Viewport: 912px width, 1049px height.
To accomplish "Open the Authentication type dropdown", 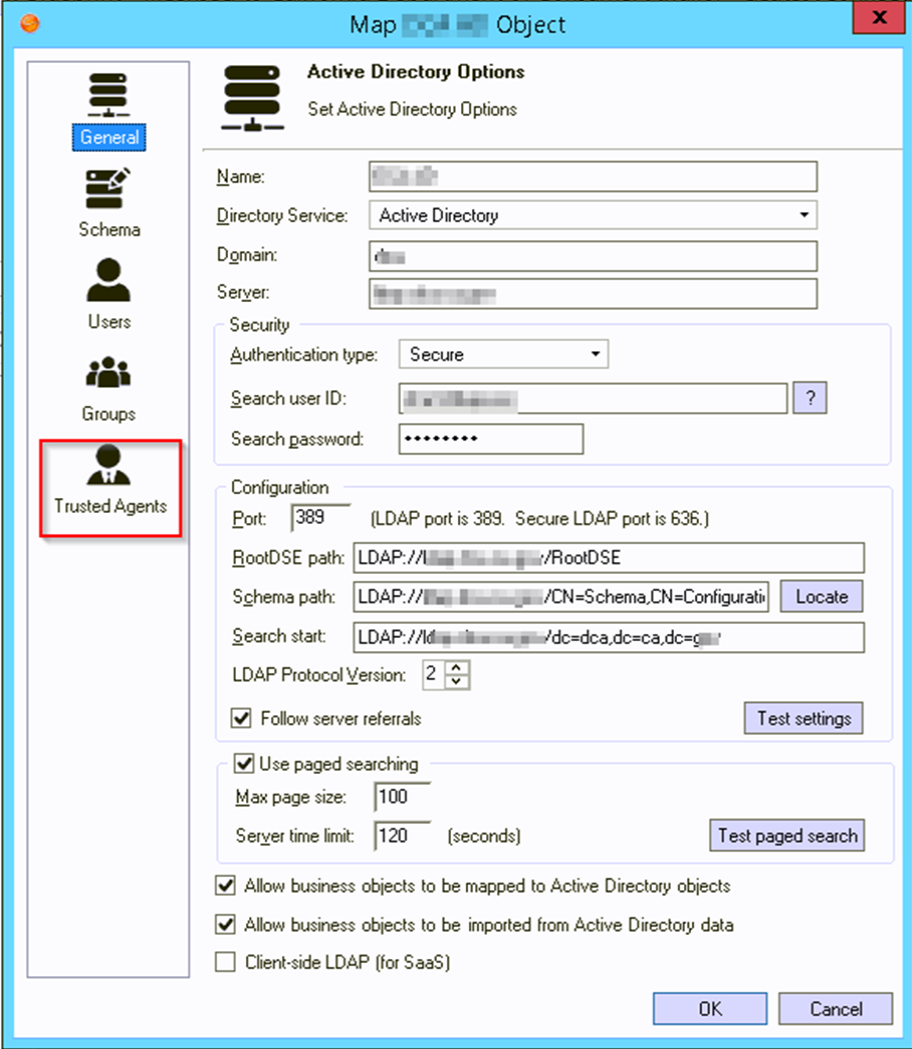I will point(595,354).
